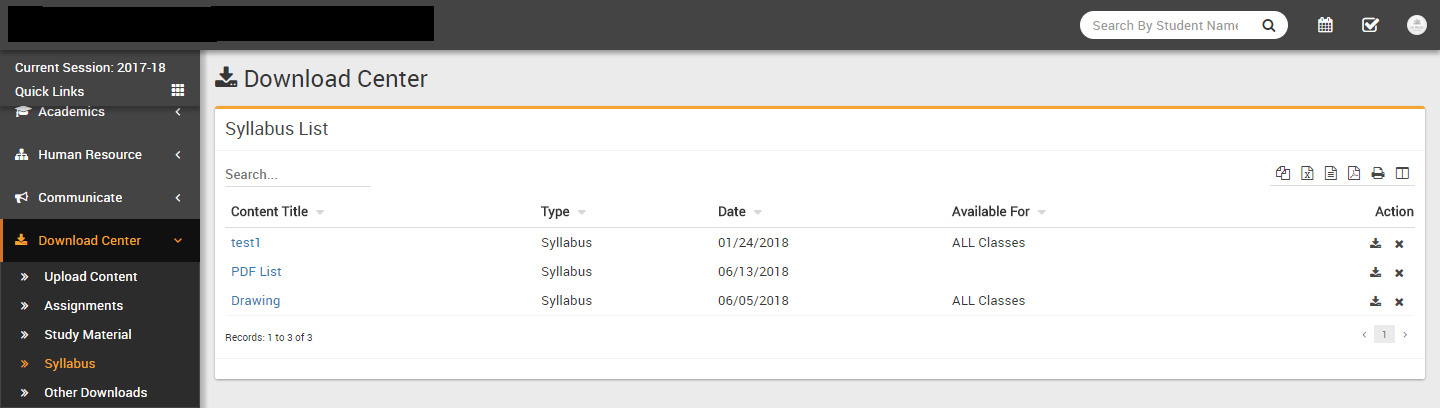Open the PDF List link
The height and width of the screenshot is (408, 1440).
257,272
